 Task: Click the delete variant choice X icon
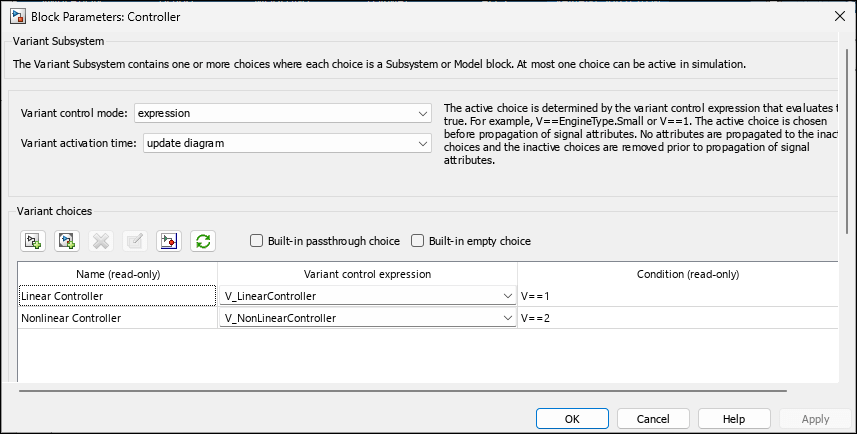101,241
